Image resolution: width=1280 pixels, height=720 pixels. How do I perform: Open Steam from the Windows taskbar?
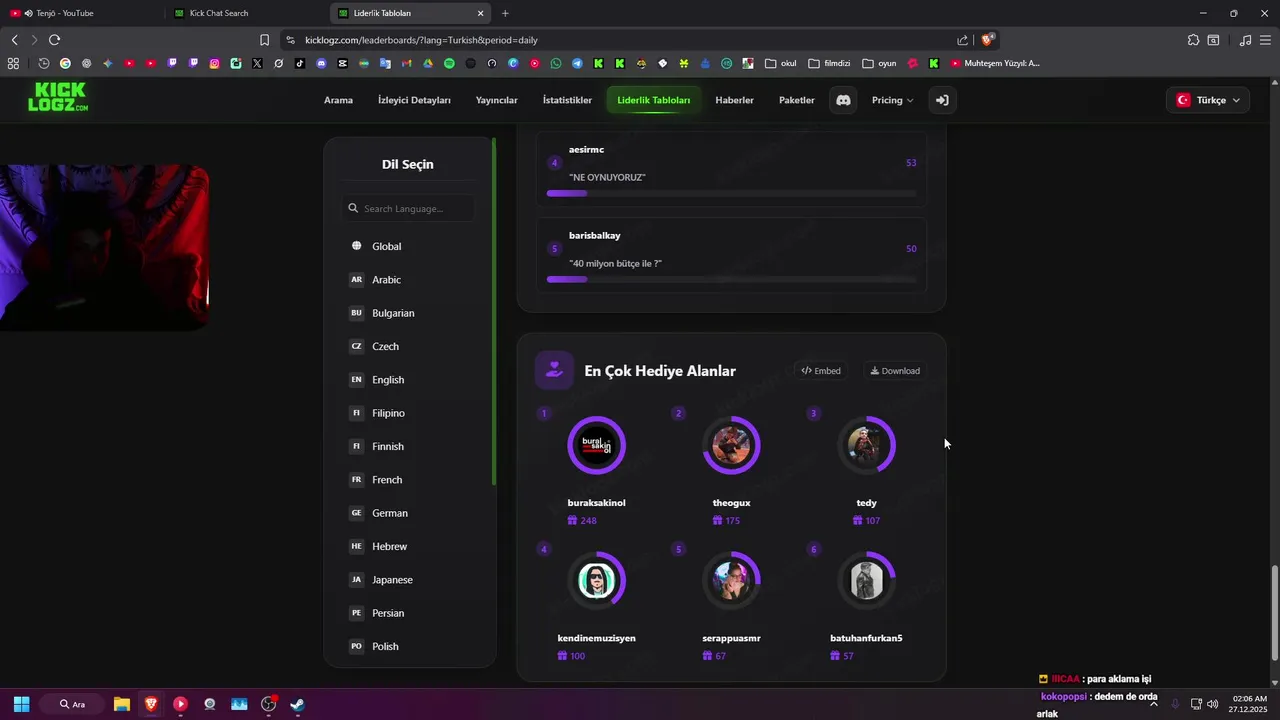pos(297,704)
